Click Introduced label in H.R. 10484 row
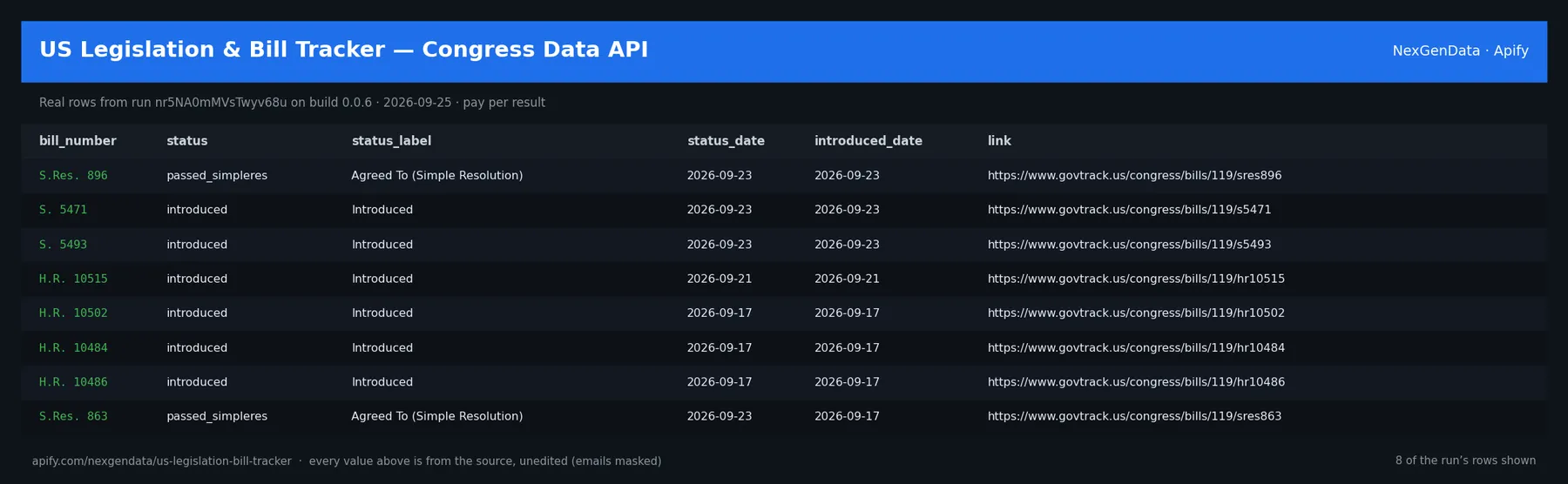Image resolution: width=1568 pixels, height=484 pixels. [382, 347]
